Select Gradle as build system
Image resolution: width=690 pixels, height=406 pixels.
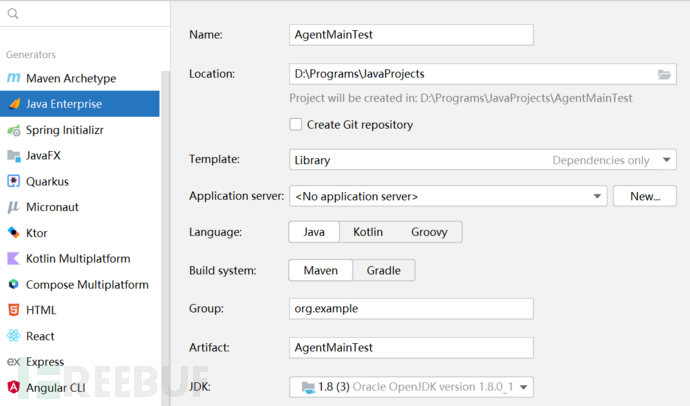[383, 270]
